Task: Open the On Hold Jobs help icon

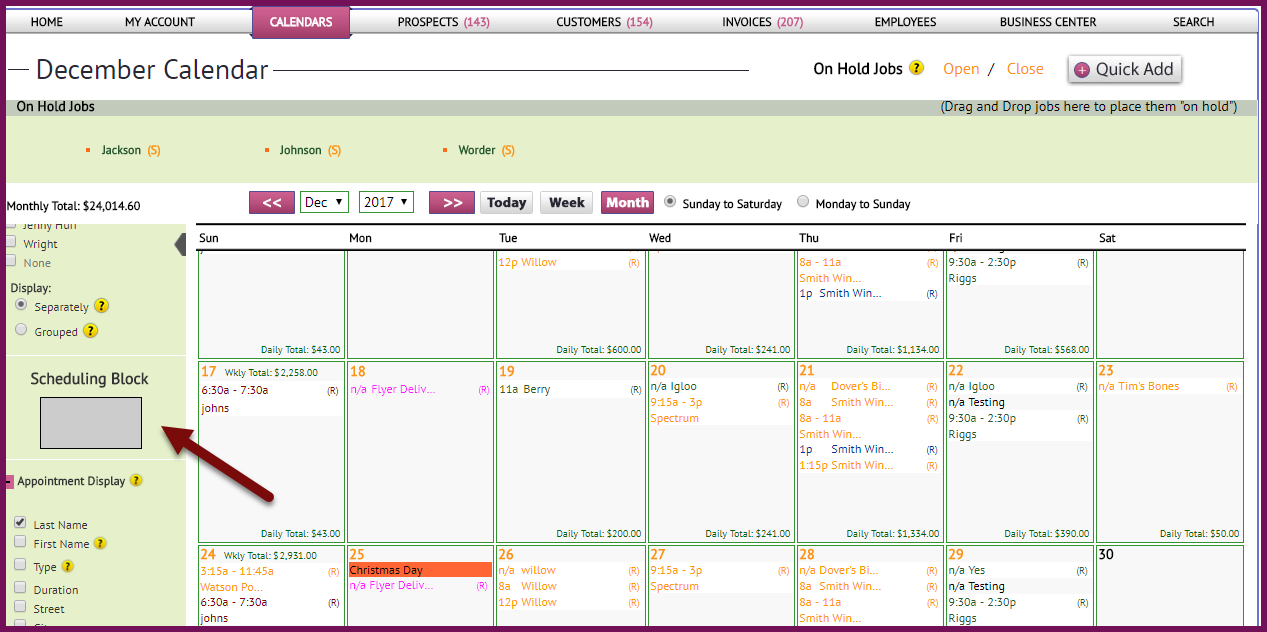Action: [x=916, y=69]
